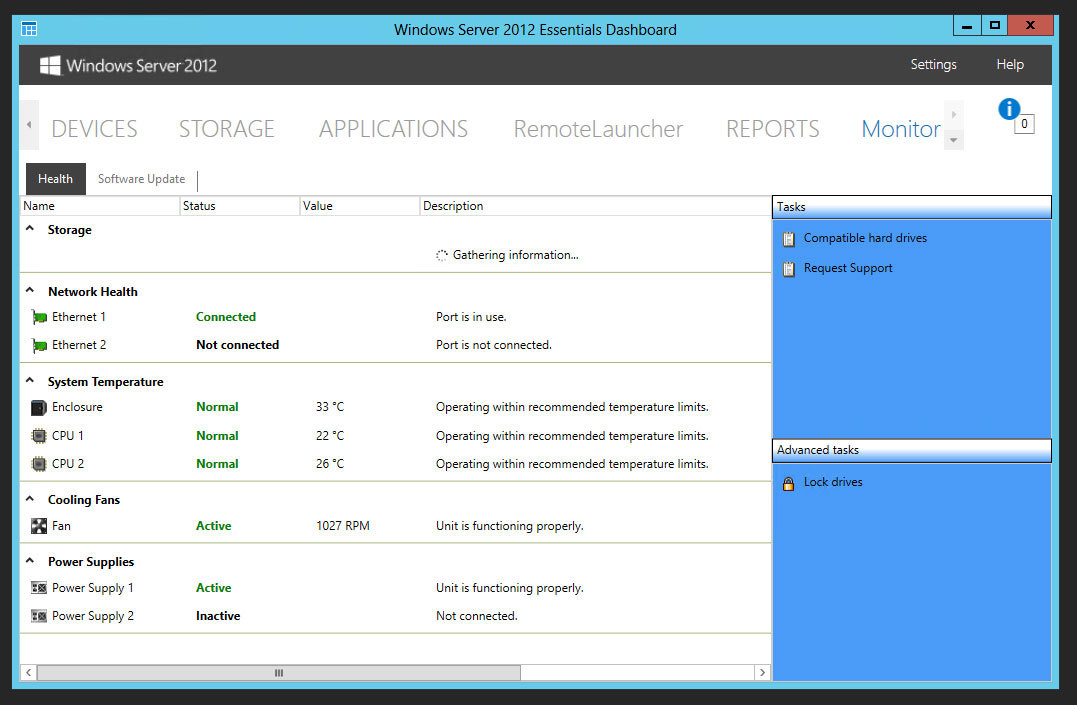Viewport: 1077px width, 705px height.
Task: Click the 22 °C CPU 1 value
Action: (x=330, y=436)
